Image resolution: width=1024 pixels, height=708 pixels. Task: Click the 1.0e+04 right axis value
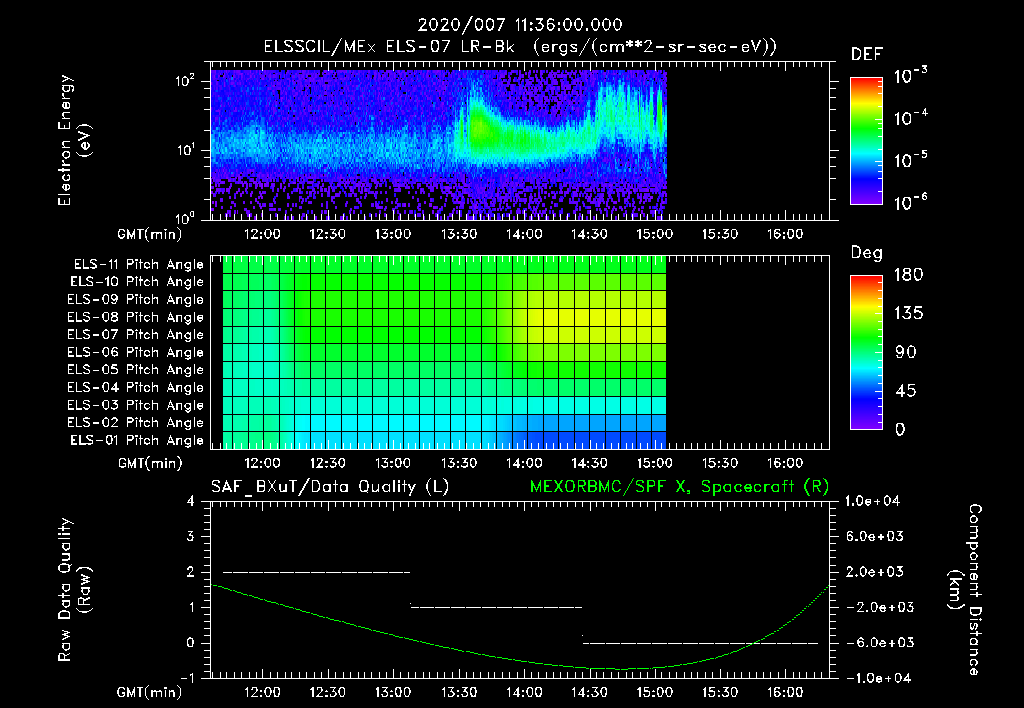click(x=872, y=501)
